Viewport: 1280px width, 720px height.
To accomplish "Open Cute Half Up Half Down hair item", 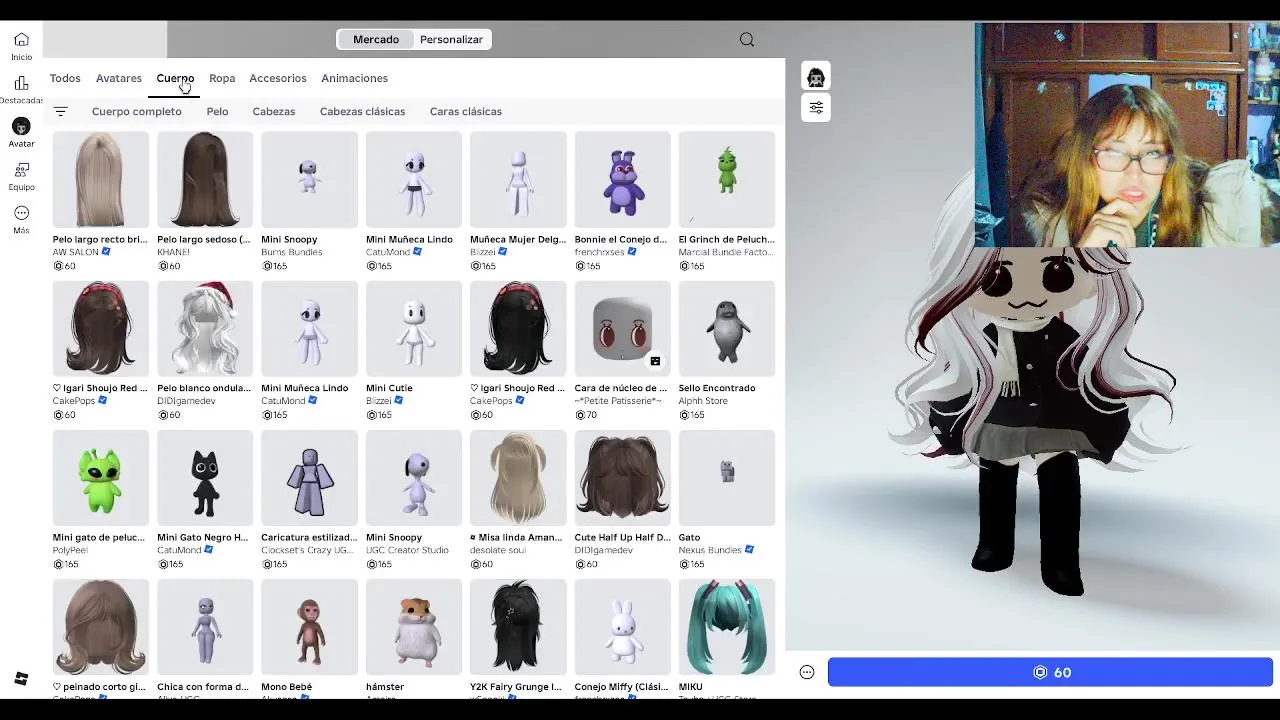I will tap(622, 478).
